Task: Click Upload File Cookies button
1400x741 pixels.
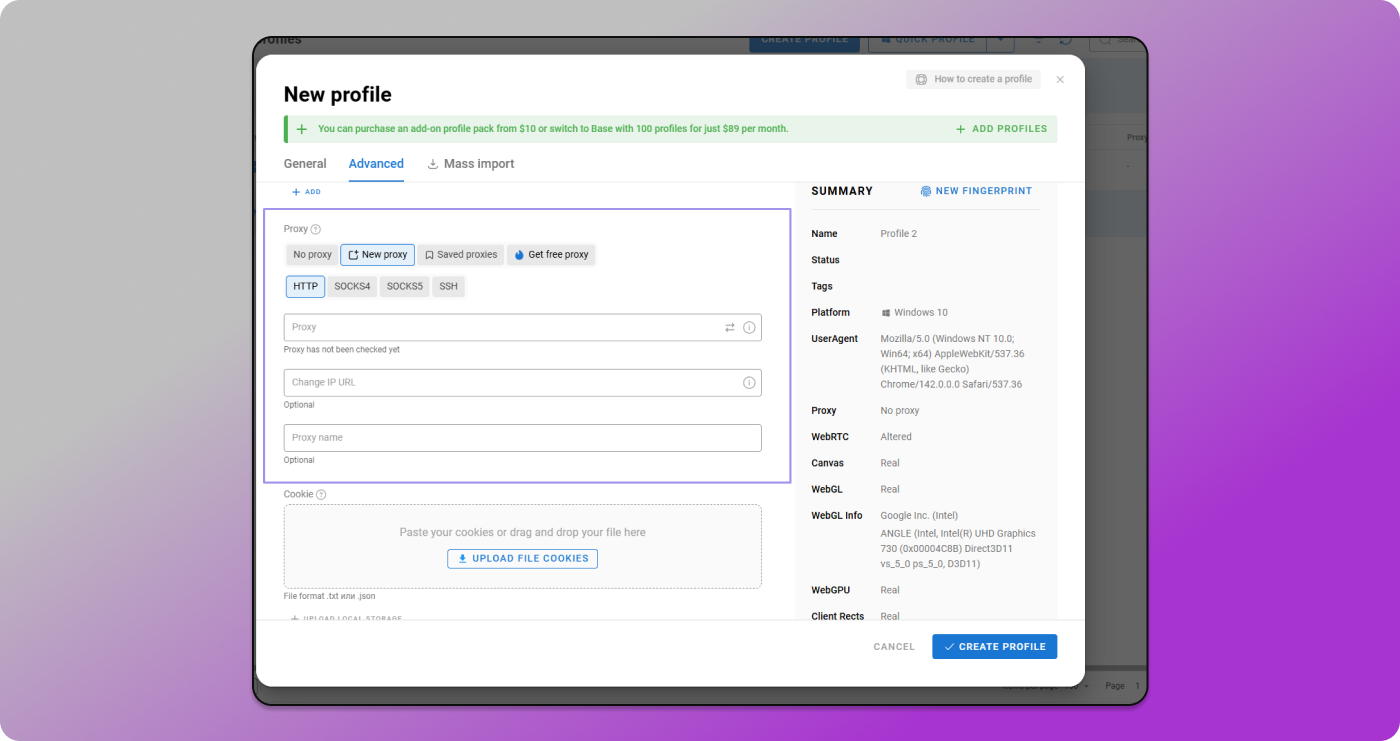Action: (522, 558)
